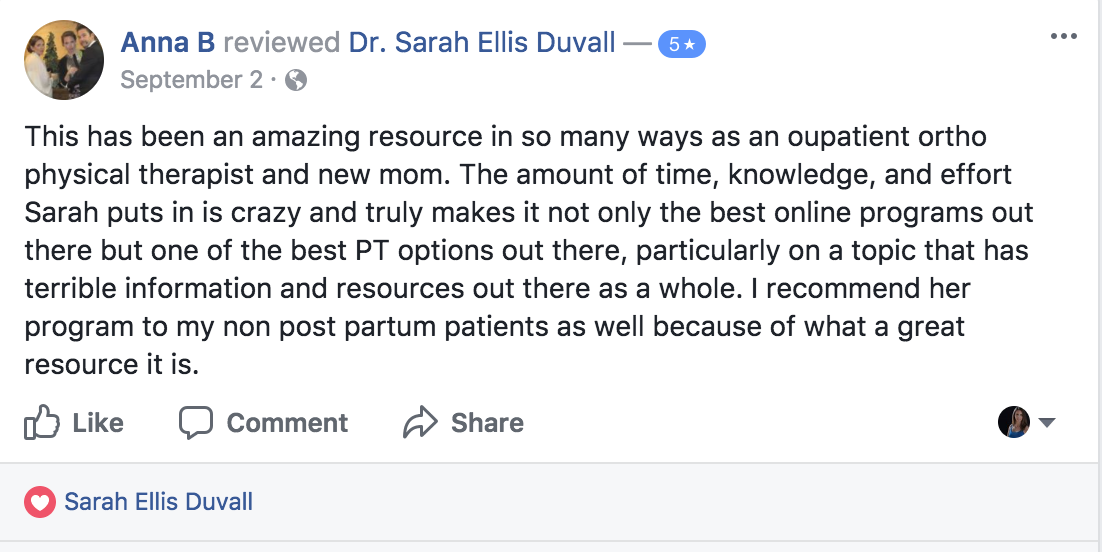Viewport: 1102px width, 552px height.
Task: Click the small commenting-as profile avatar
Action: pyautogui.click(x=1013, y=422)
